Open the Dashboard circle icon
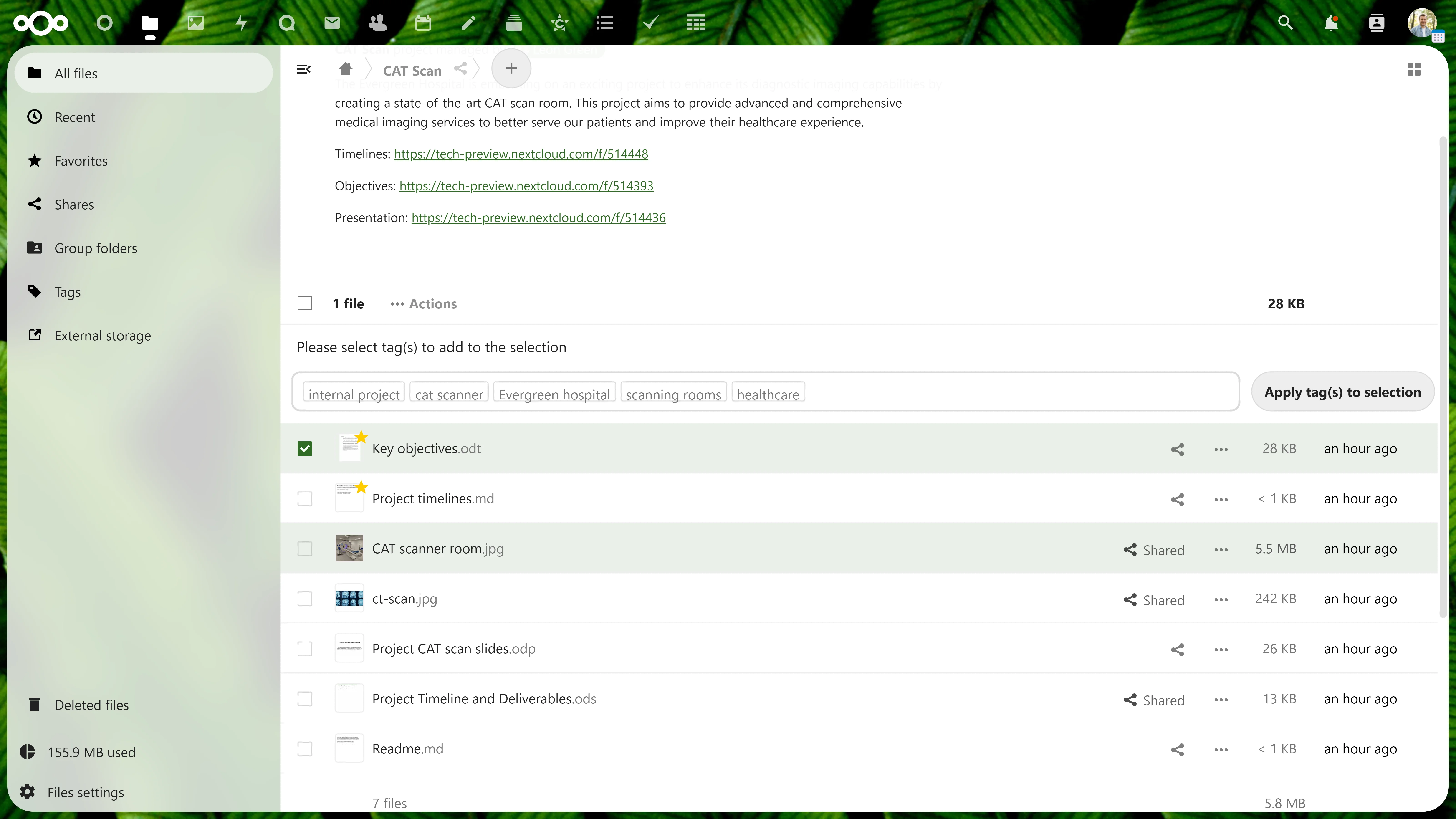 [x=105, y=23]
